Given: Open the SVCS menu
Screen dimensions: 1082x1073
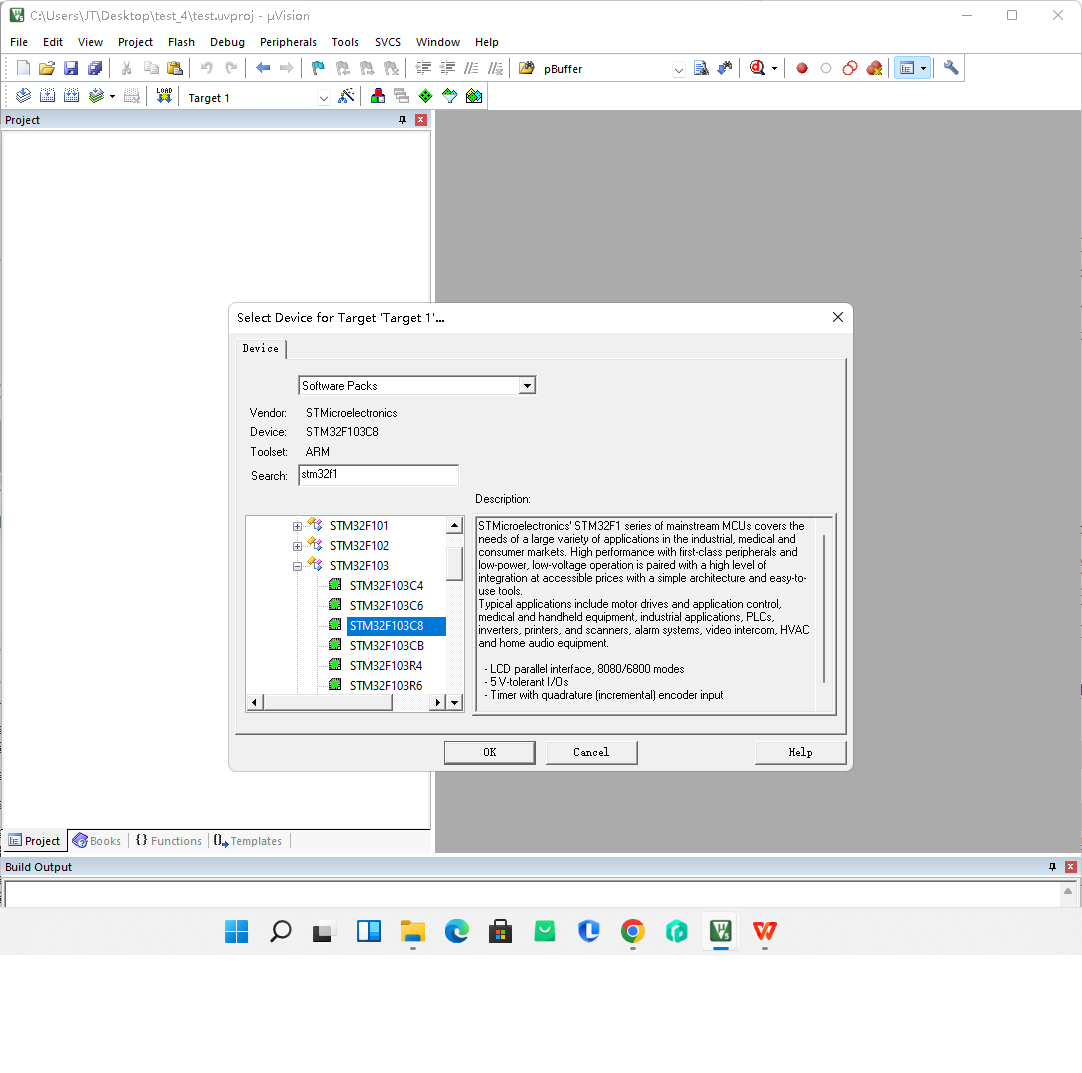Looking at the screenshot, I should click(x=388, y=42).
